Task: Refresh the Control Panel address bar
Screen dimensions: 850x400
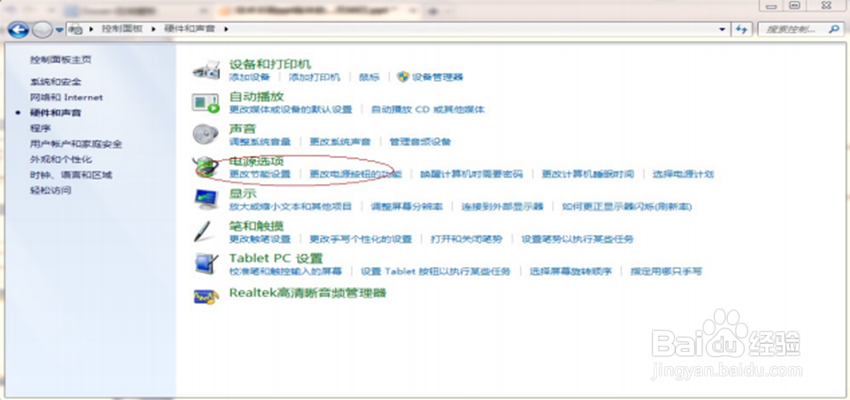Action: tap(742, 29)
